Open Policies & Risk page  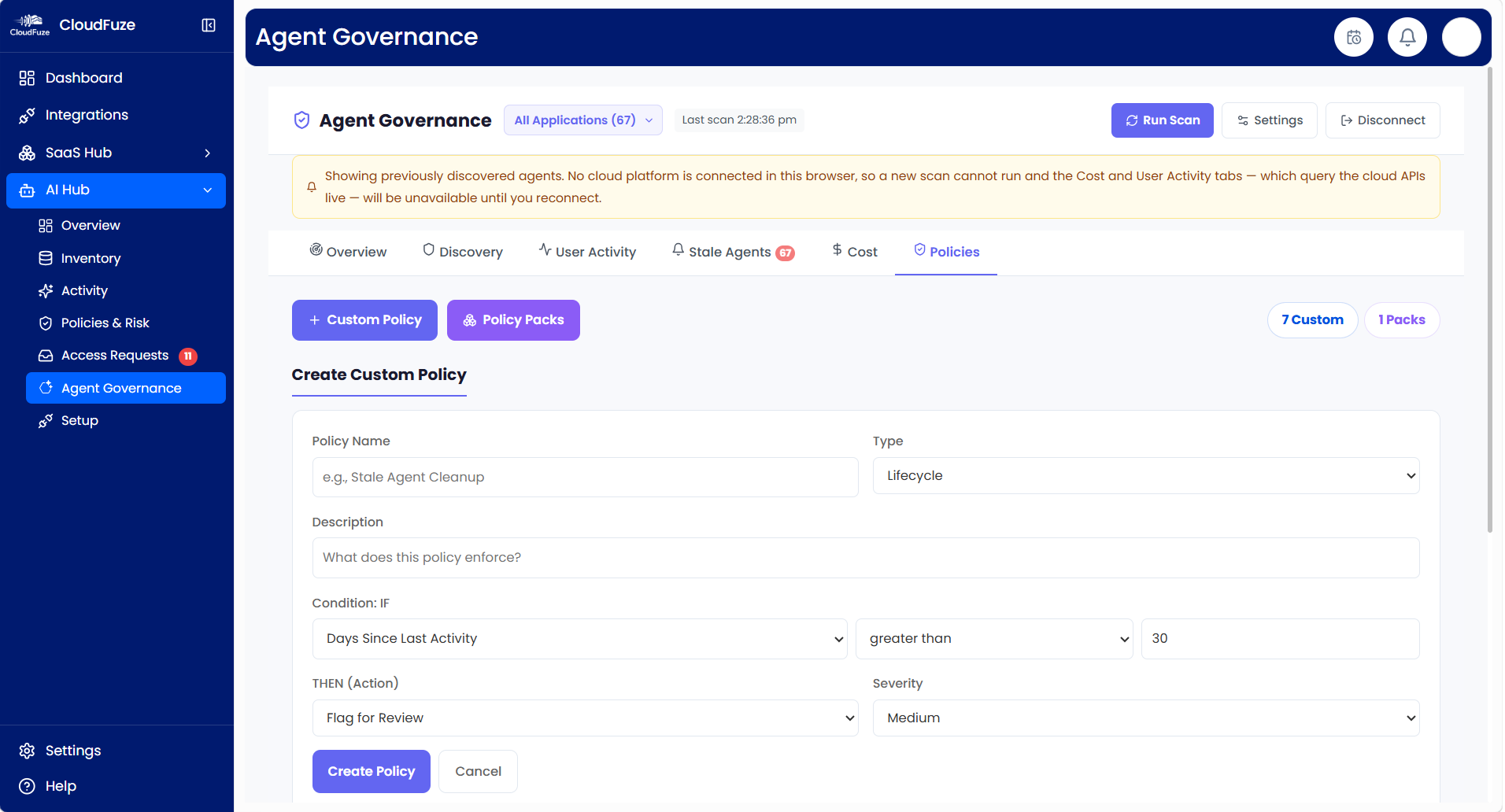coord(126,323)
